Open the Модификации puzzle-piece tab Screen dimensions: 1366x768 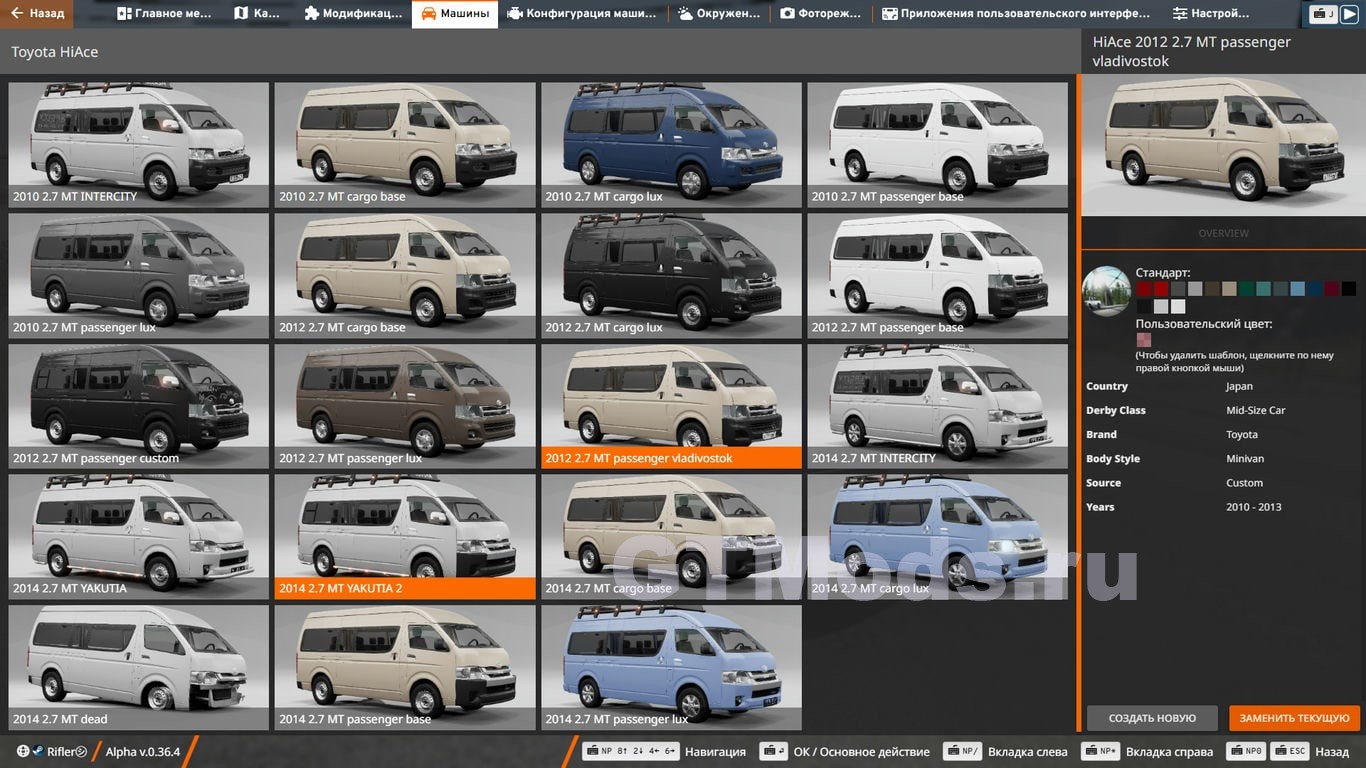tap(353, 14)
